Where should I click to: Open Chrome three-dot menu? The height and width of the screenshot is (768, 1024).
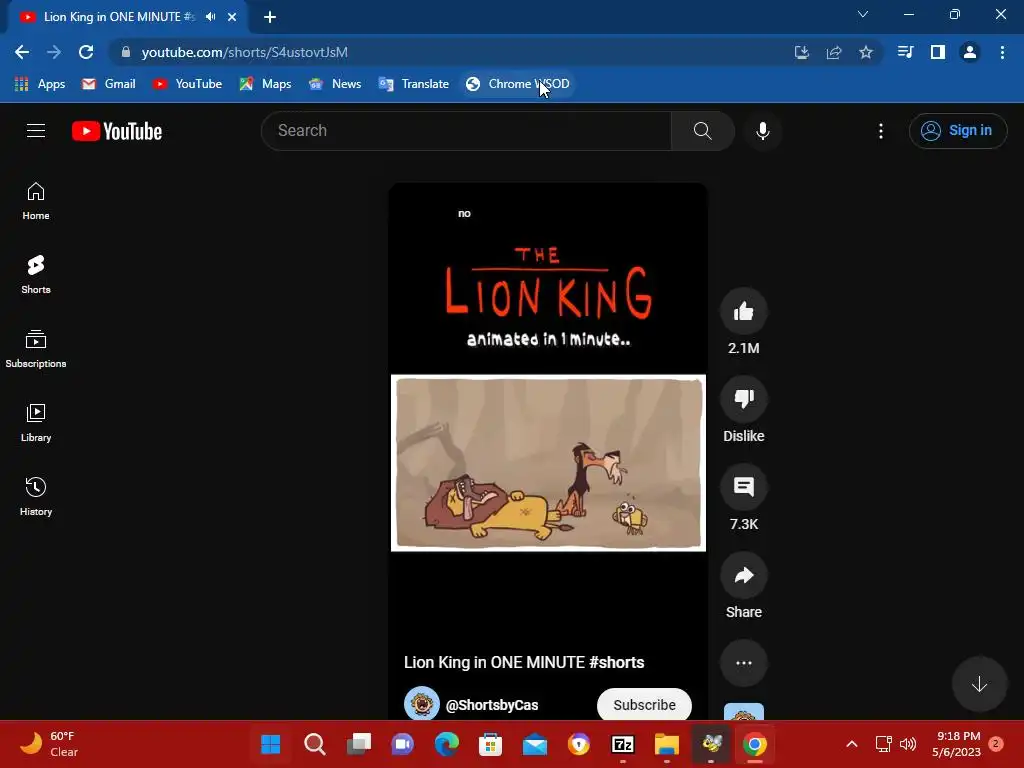click(1002, 52)
